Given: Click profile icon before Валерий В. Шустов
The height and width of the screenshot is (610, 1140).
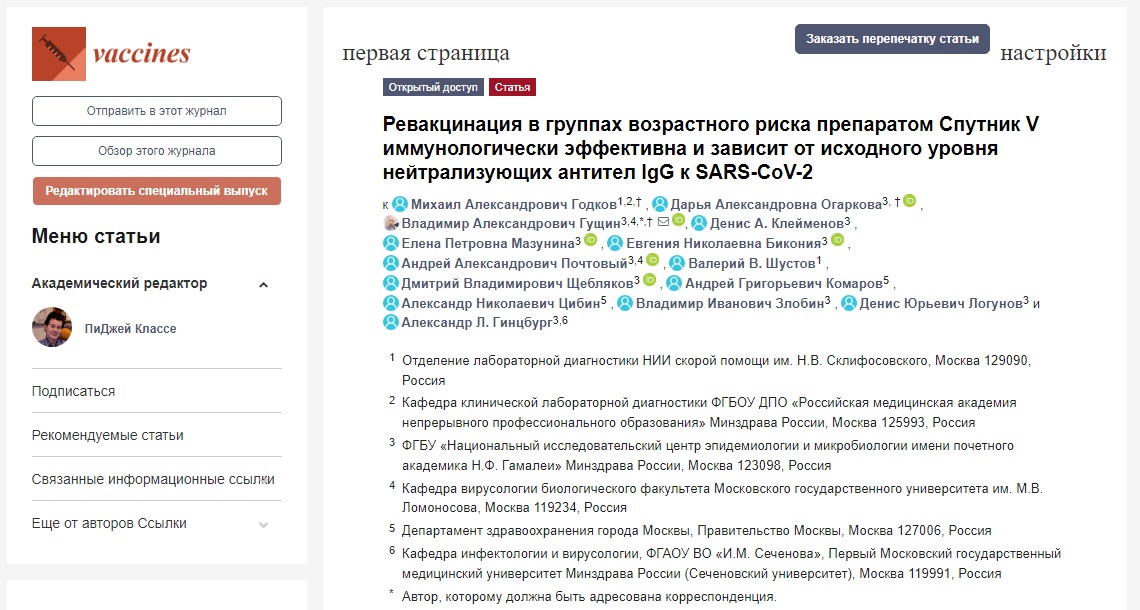Looking at the screenshot, I should pyautogui.click(x=677, y=262).
